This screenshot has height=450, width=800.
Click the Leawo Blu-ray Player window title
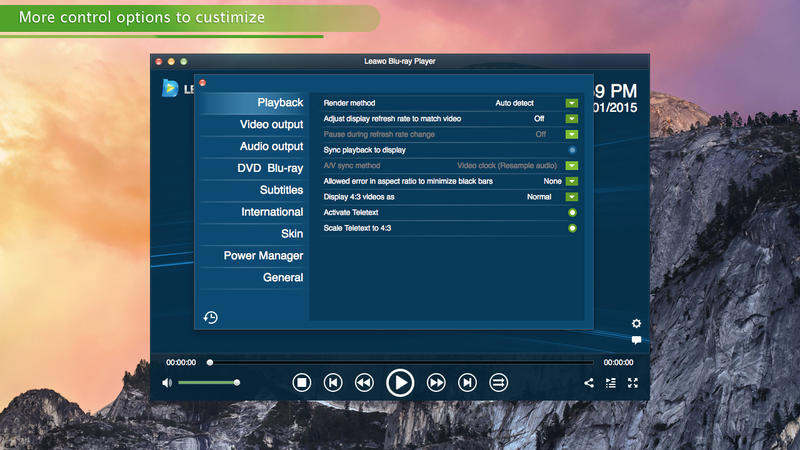pos(399,61)
